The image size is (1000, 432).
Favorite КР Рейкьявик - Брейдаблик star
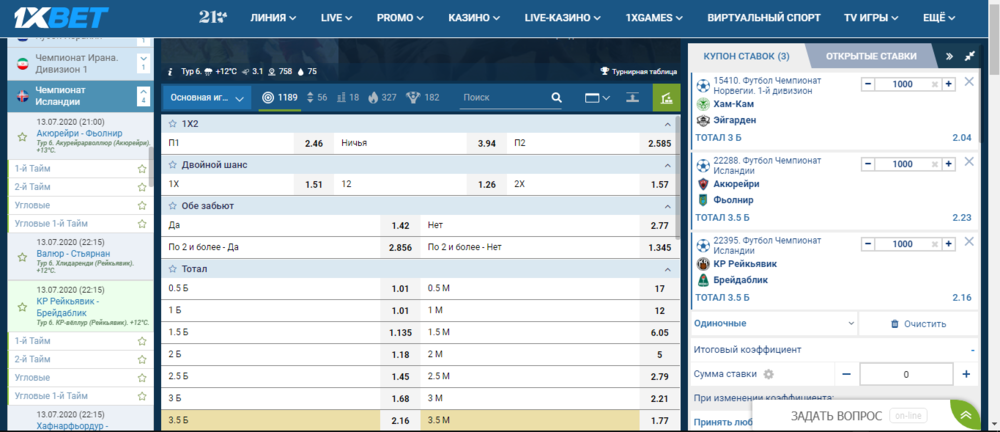(x=22, y=308)
